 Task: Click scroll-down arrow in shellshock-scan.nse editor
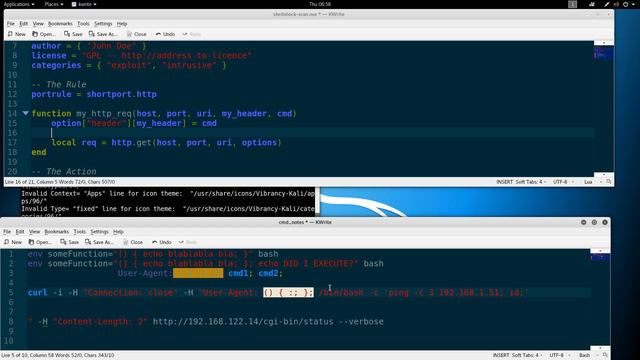(x=604, y=174)
